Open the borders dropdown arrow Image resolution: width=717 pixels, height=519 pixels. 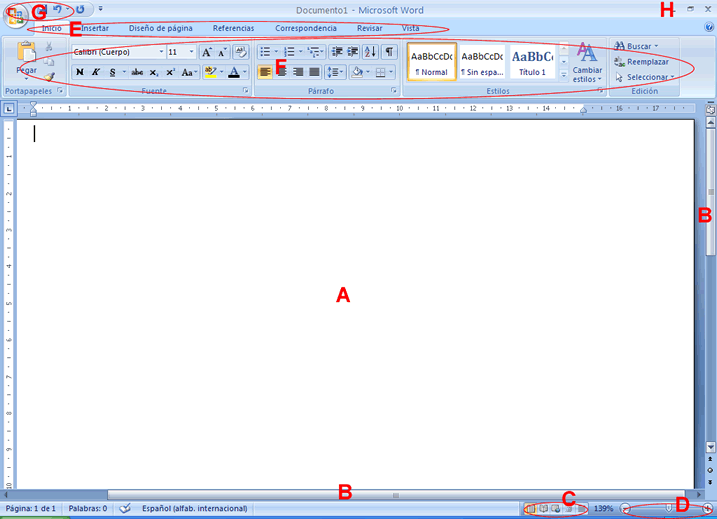click(391, 72)
